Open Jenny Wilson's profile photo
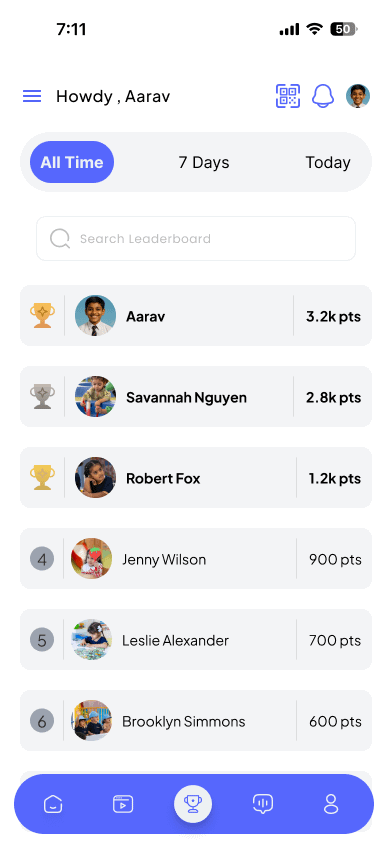390x844 pixels. pyautogui.click(x=91, y=559)
